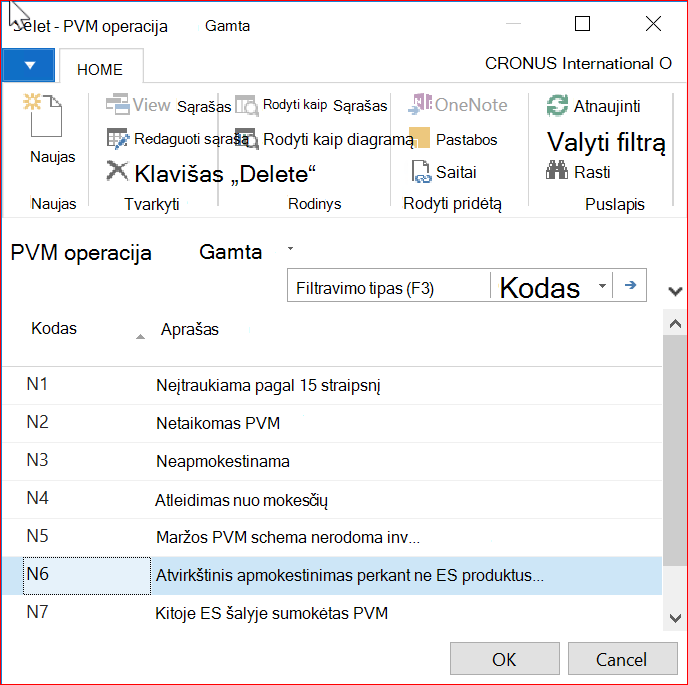Viewport: 688px width, 685px height.
Task: Click the Redaguoti sąrašą icon
Action: [118, 138]
